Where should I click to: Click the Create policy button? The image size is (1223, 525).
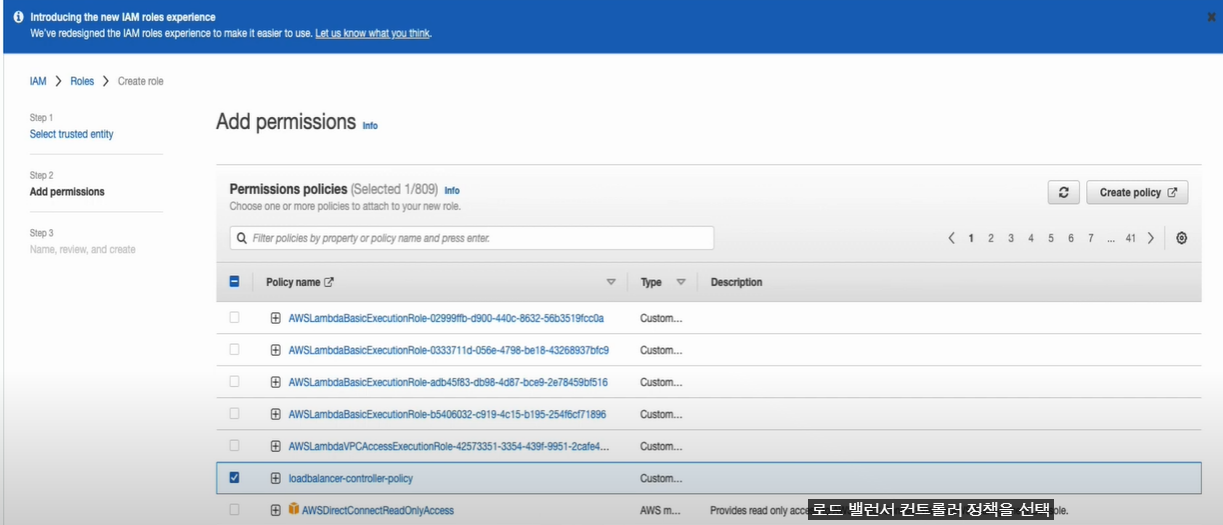coord(1138,192)
